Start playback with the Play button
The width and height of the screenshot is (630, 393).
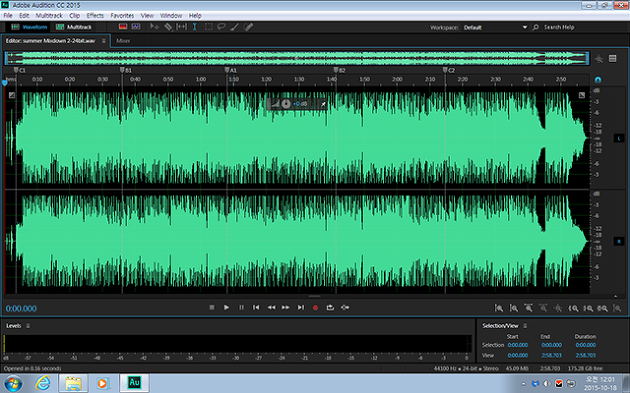[x=227, y=307]
